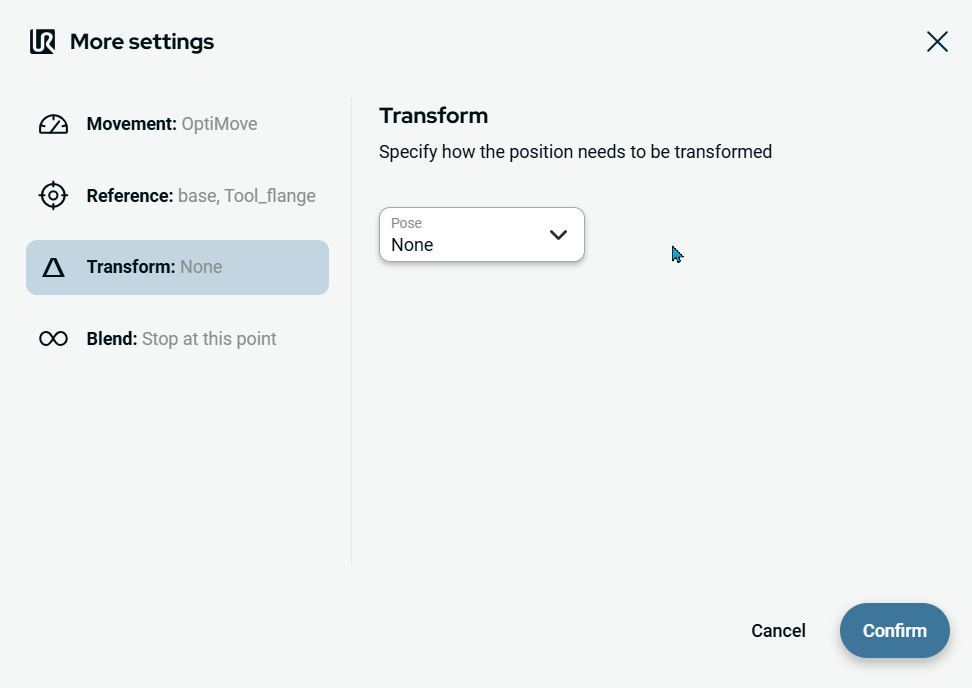Click the None value in the Pose box

point(412,245)
